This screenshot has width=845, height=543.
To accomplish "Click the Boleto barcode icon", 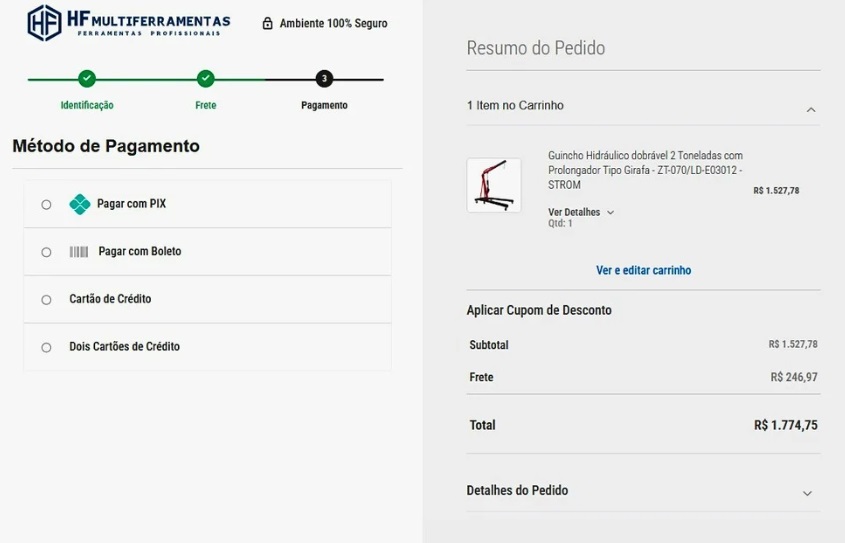I will coord(79,252).
